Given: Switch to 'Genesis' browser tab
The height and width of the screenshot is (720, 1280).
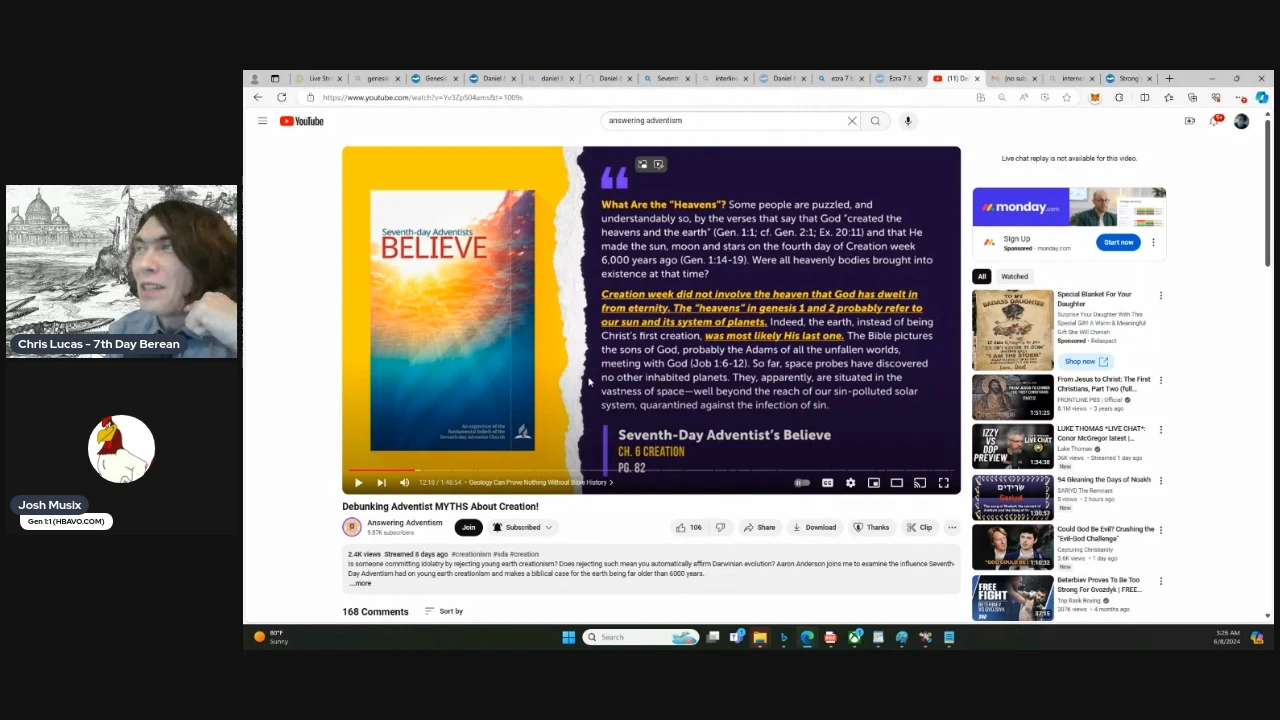Looking at the screenshot, I should point(436,78).
